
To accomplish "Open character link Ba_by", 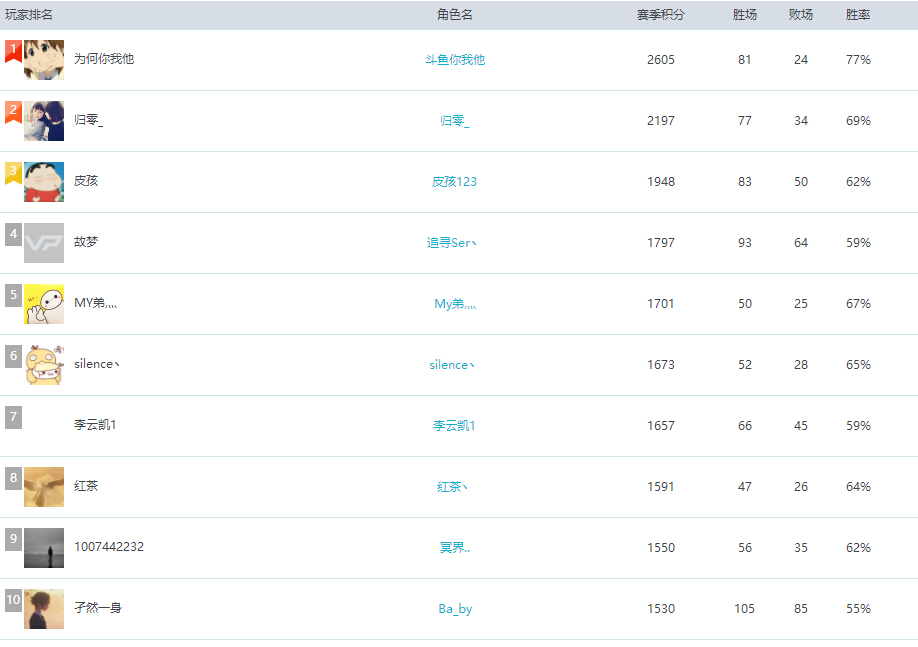I will tap(455, 609).
